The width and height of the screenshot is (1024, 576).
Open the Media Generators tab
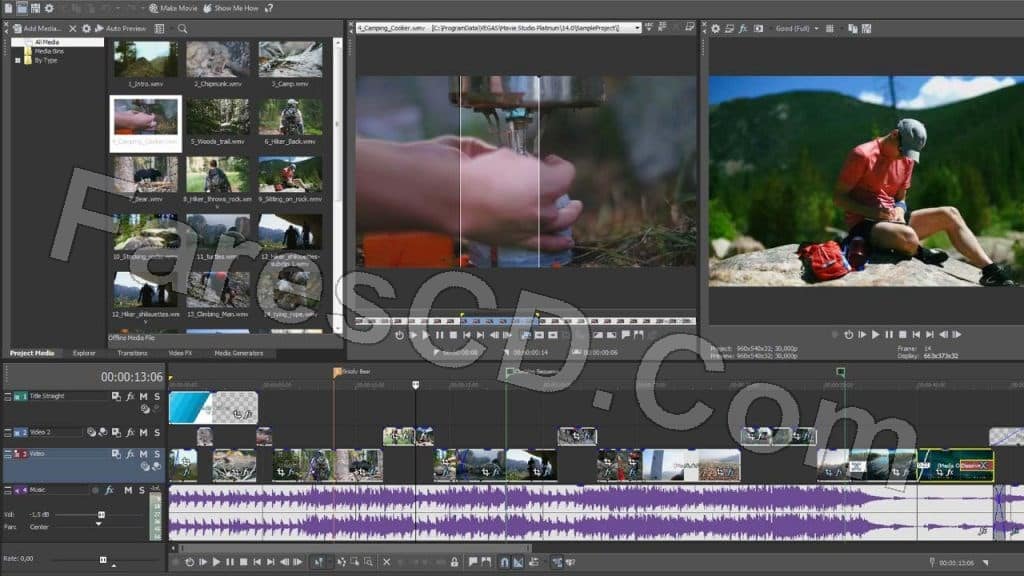pos(239,353)
